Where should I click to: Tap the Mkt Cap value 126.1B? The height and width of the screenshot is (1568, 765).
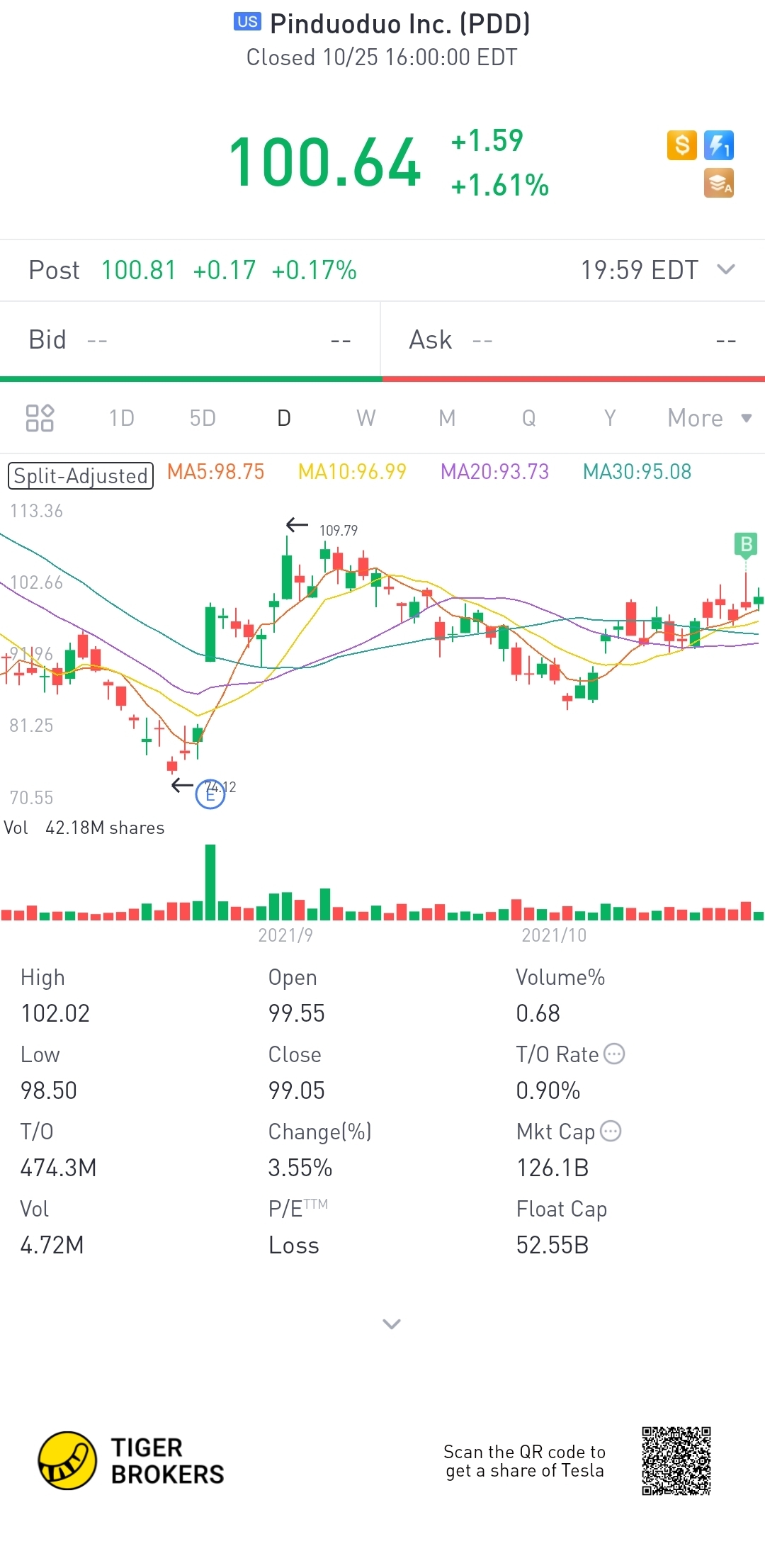coord(552,1168)
